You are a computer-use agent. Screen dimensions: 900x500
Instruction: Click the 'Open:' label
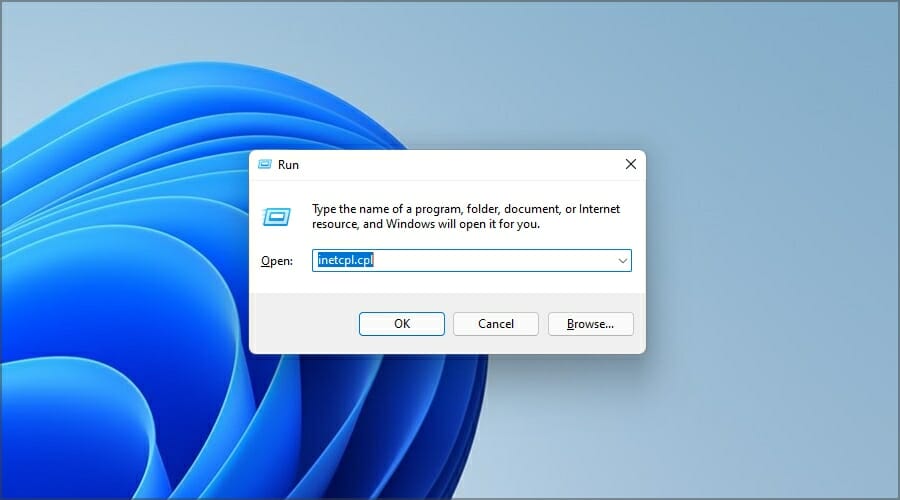click(x=277, y=261)
